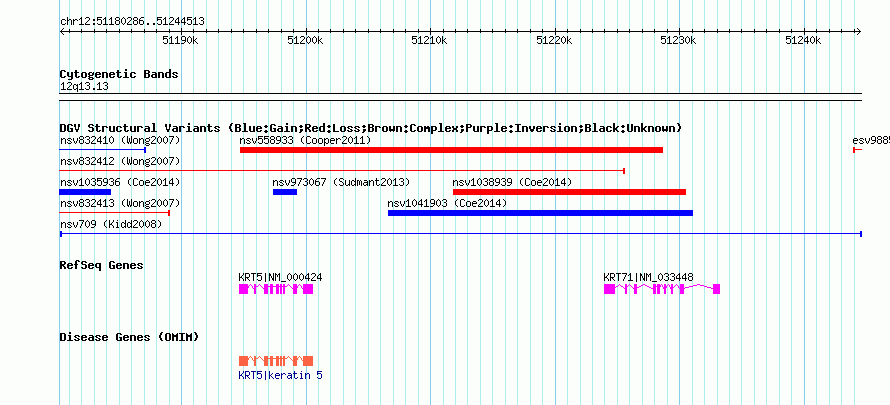Click the KRT5|NM_000424 label

[280, 277]
